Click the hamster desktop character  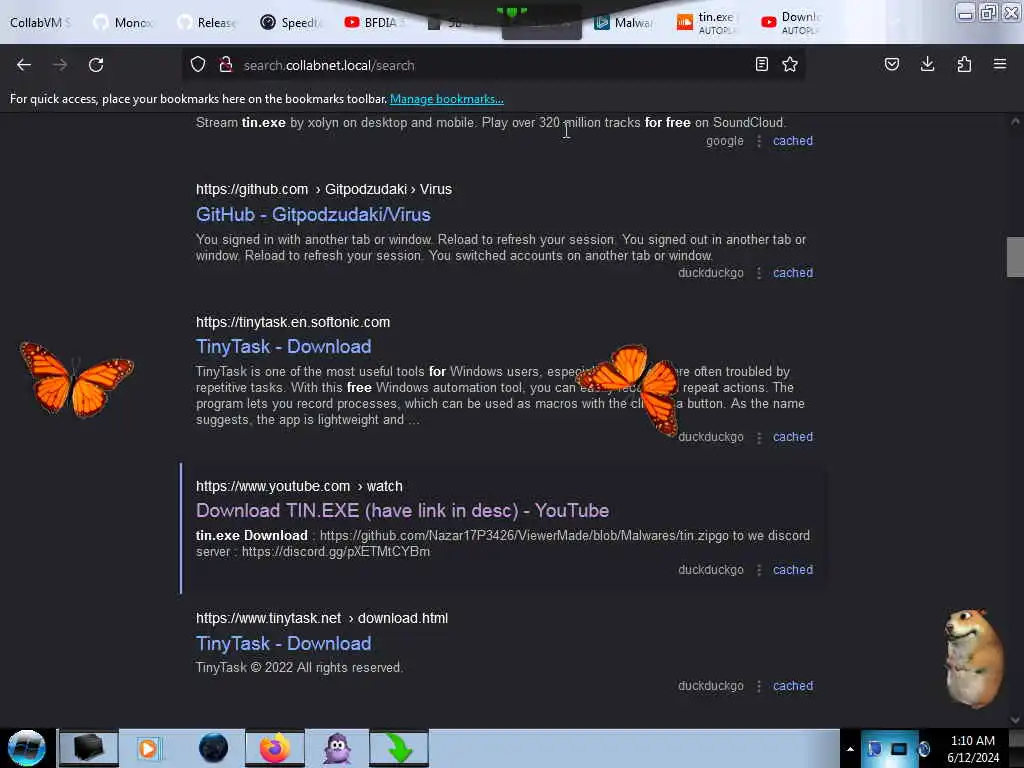point(973,658)
